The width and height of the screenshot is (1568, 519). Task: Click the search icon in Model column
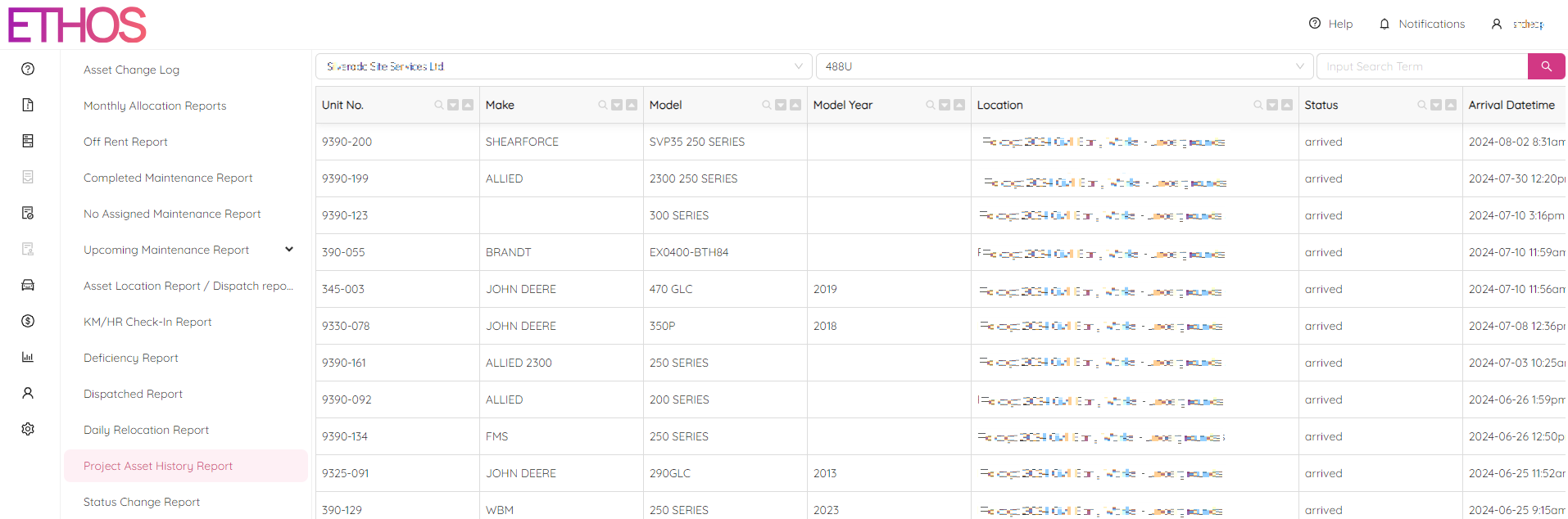coord(767,105)
